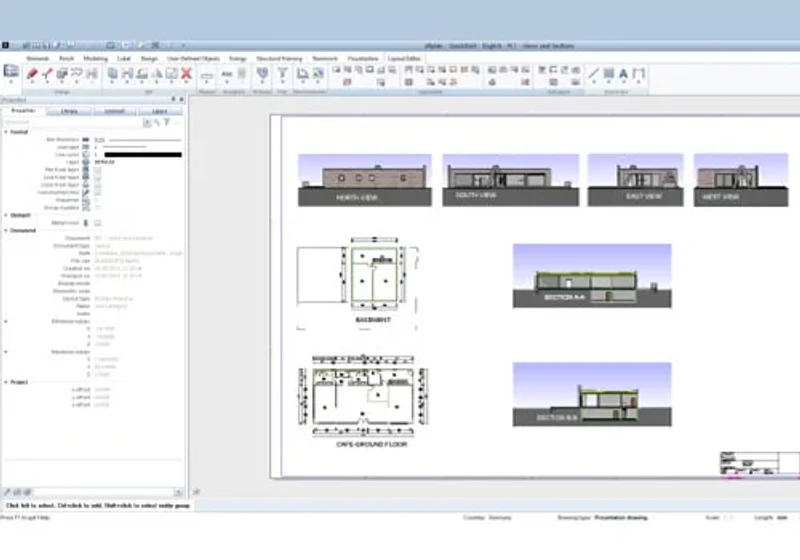The image size is (800, 560).
Task: Close the Properties palette
Action: [x=181, y=99]
